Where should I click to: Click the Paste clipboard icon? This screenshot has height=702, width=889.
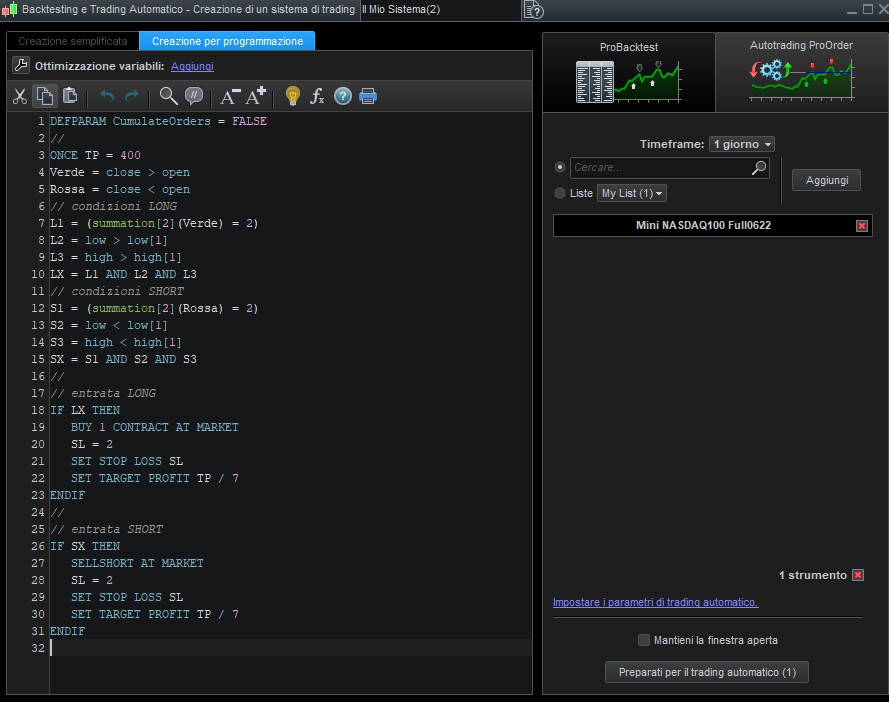pyautogui.click(x=69, y=96)
